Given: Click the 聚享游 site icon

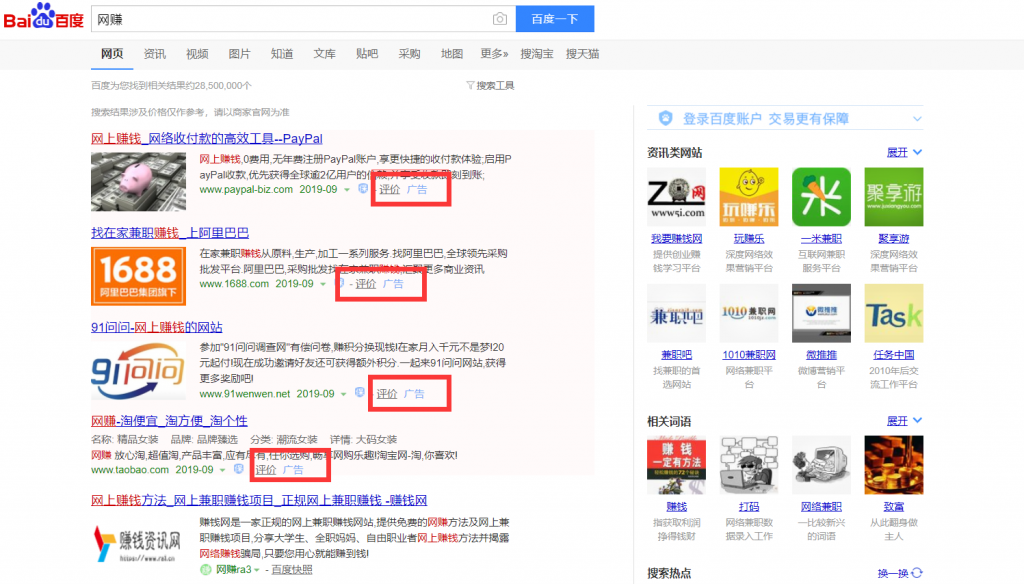Looking at the screenshot, I should click(894, 197).
